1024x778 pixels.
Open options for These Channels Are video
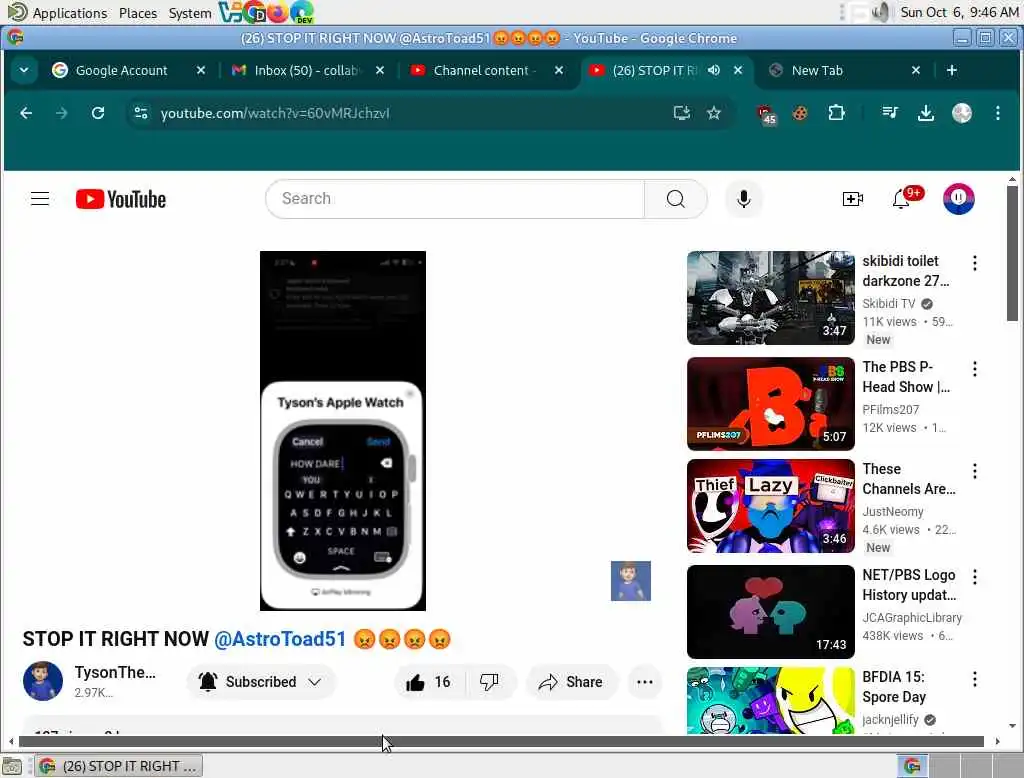pyautogui.click(x=974, y=471)
